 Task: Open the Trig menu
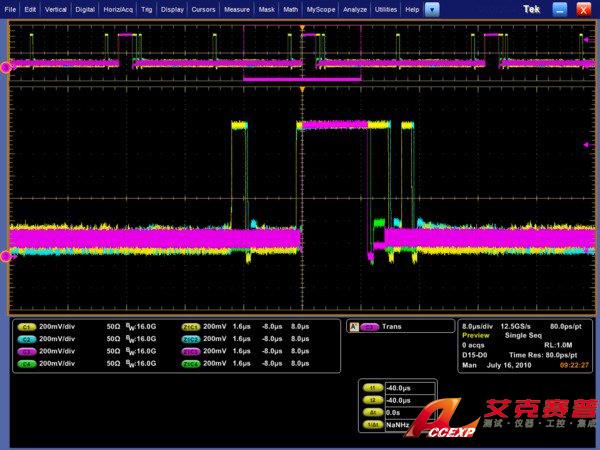click(x=147, y=8)
